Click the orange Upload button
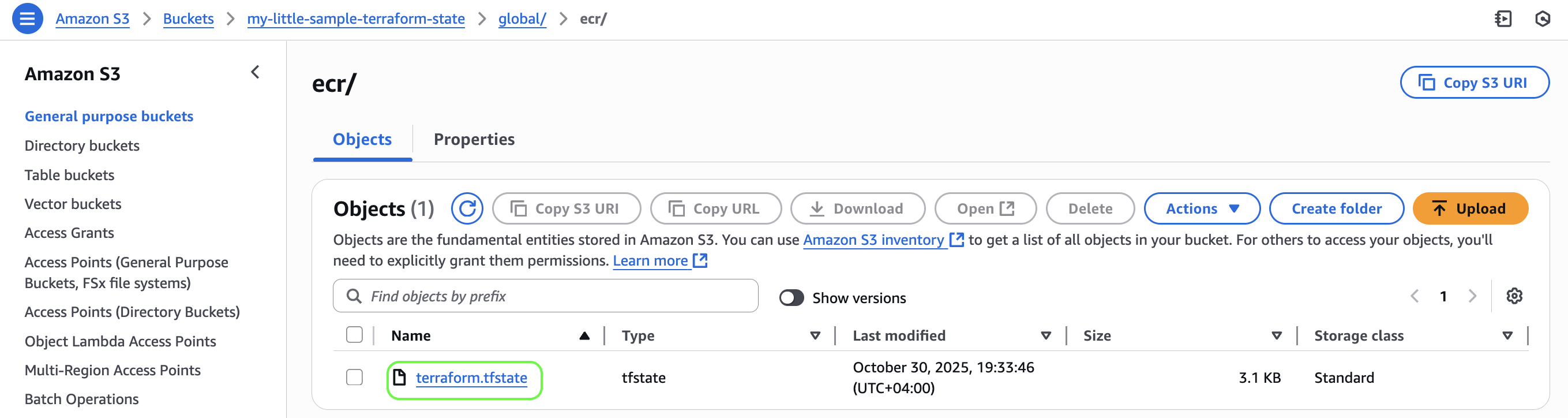The width and height of the screenshot is (1568, 418). click(x=1469, y=209)
